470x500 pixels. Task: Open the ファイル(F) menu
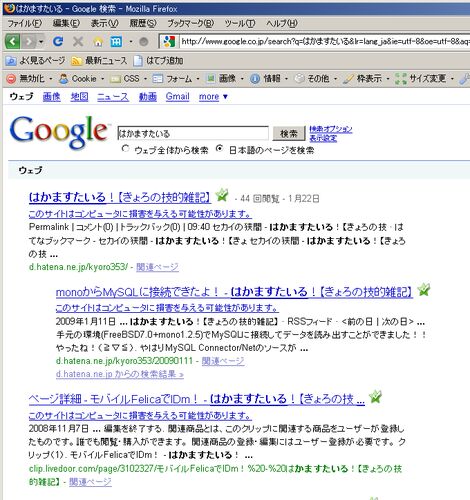[25, 23]
